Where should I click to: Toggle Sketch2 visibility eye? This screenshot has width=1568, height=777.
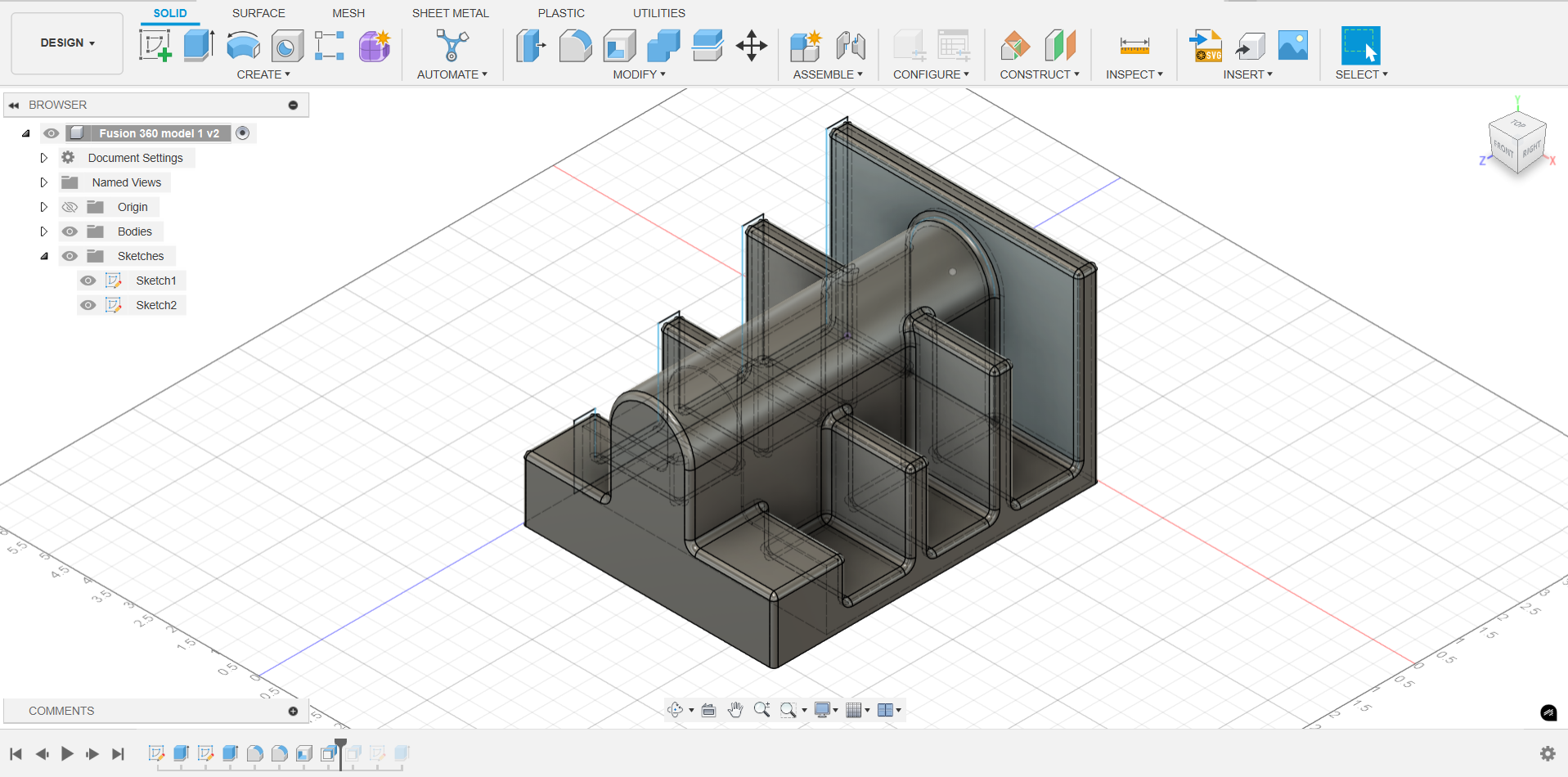tap(88, 305)
